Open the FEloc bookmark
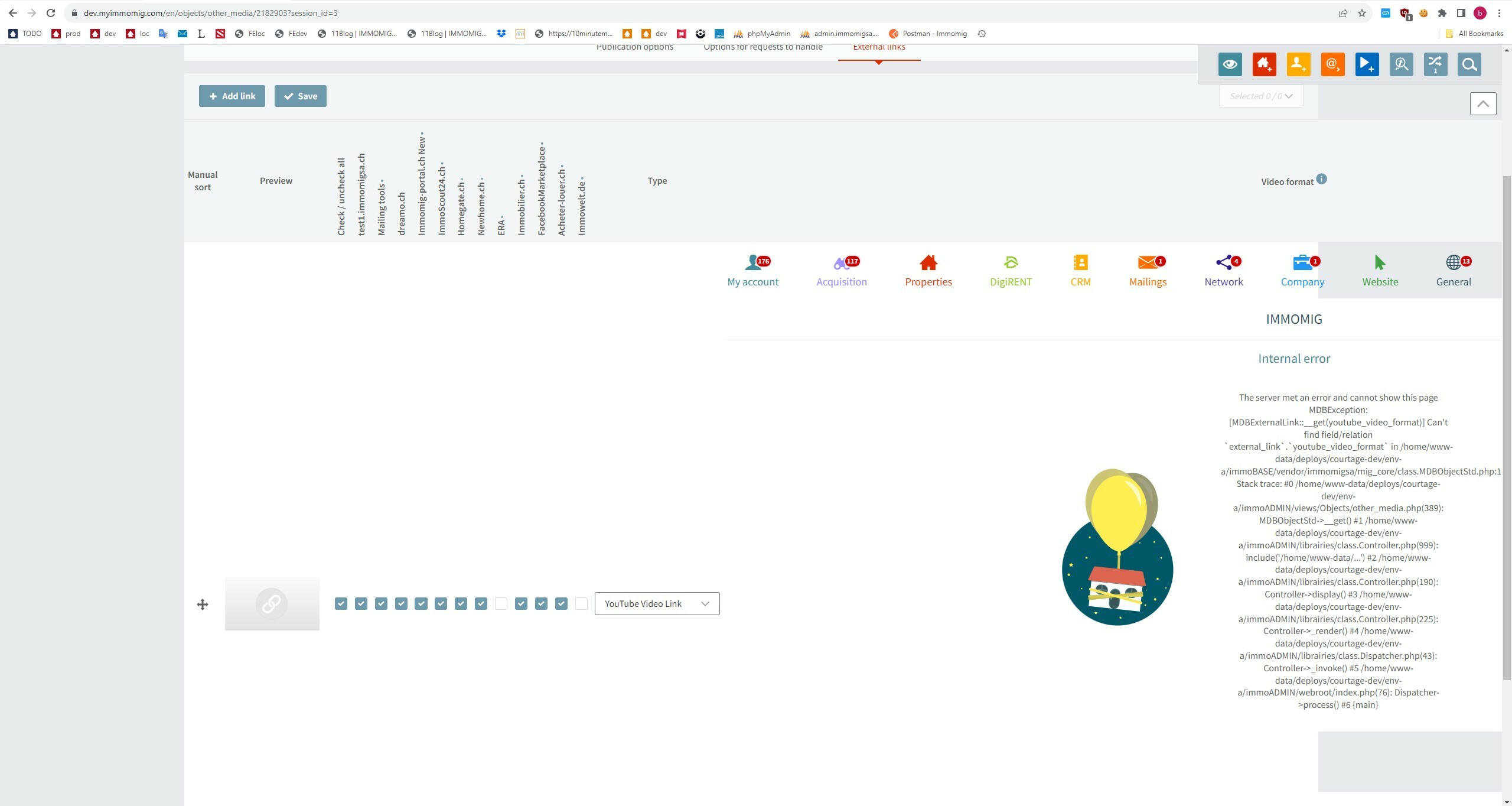 [x=250, y=34]
